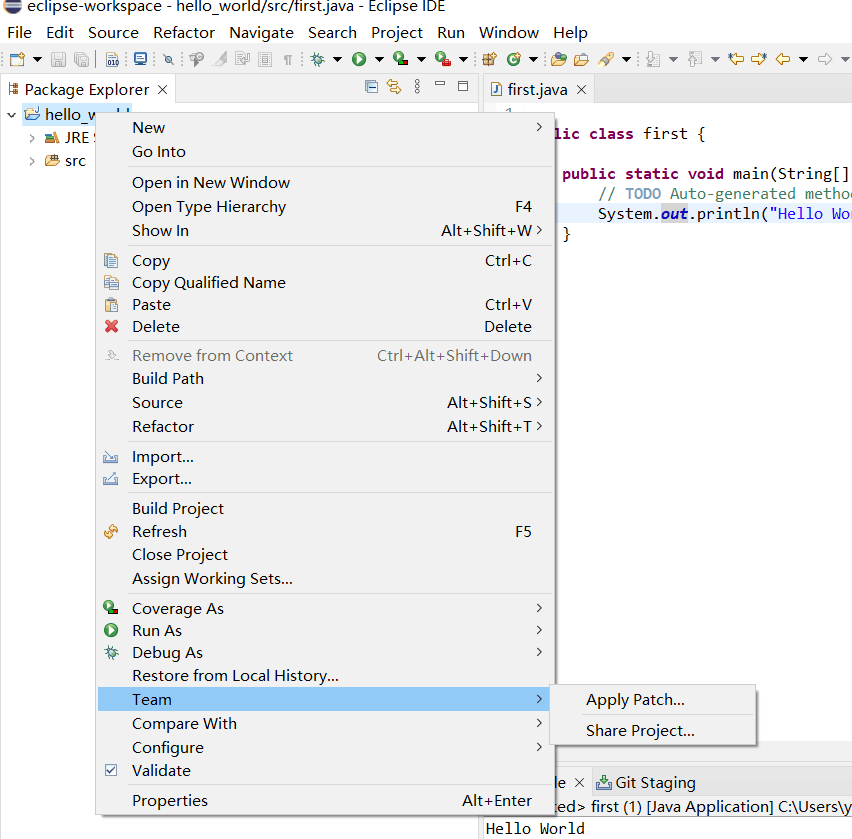Open the Project menu
The height and width of the screenshot is (839, 852).
397,33
